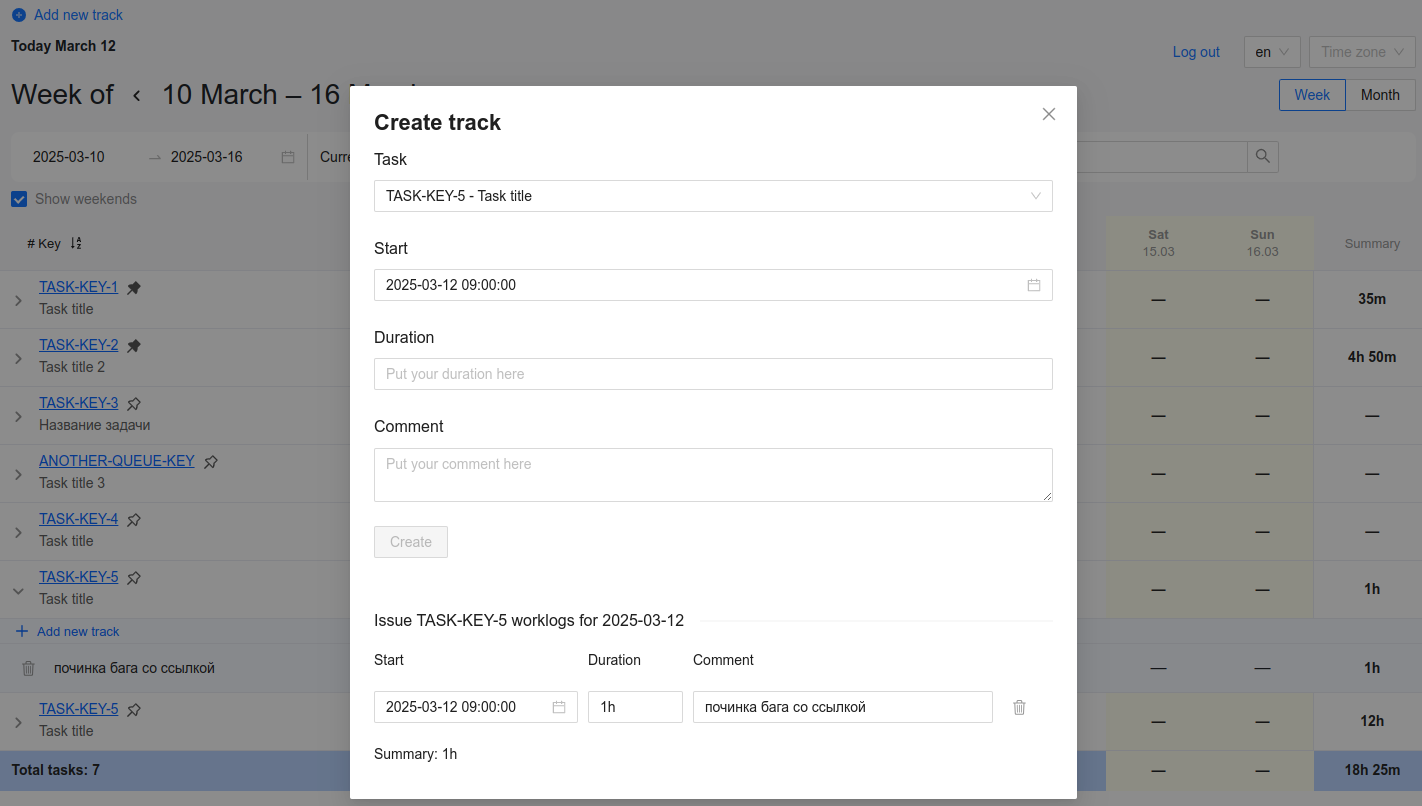
Task: Open calendar icon in the worklog Start field
Action: 559,707
